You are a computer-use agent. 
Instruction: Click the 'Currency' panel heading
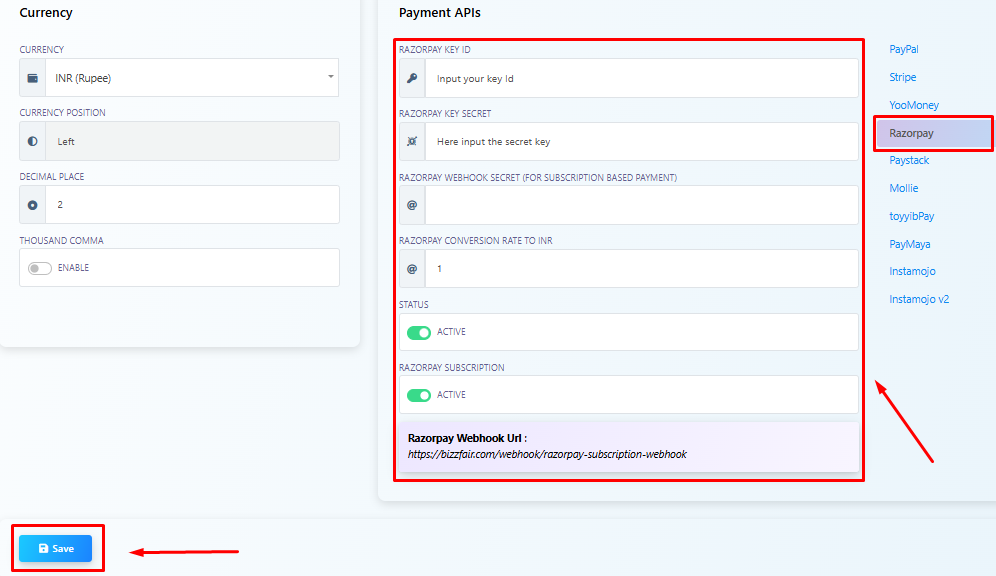[46, 13]
